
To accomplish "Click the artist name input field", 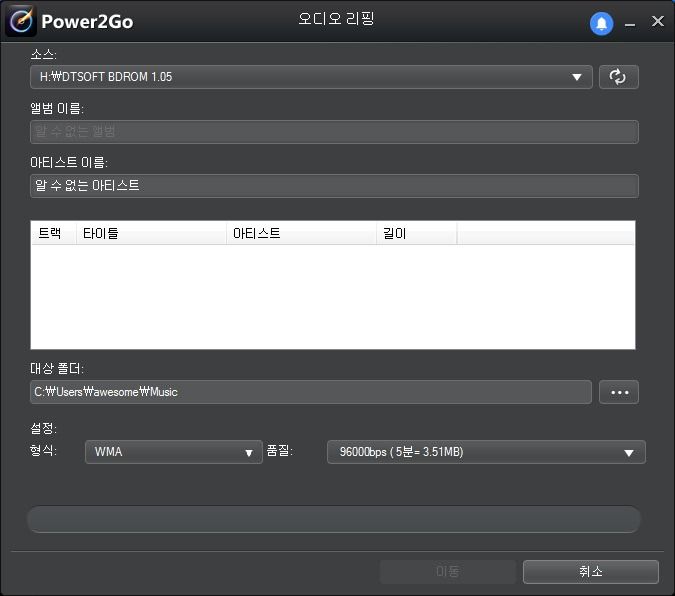I will coord(334,186).
